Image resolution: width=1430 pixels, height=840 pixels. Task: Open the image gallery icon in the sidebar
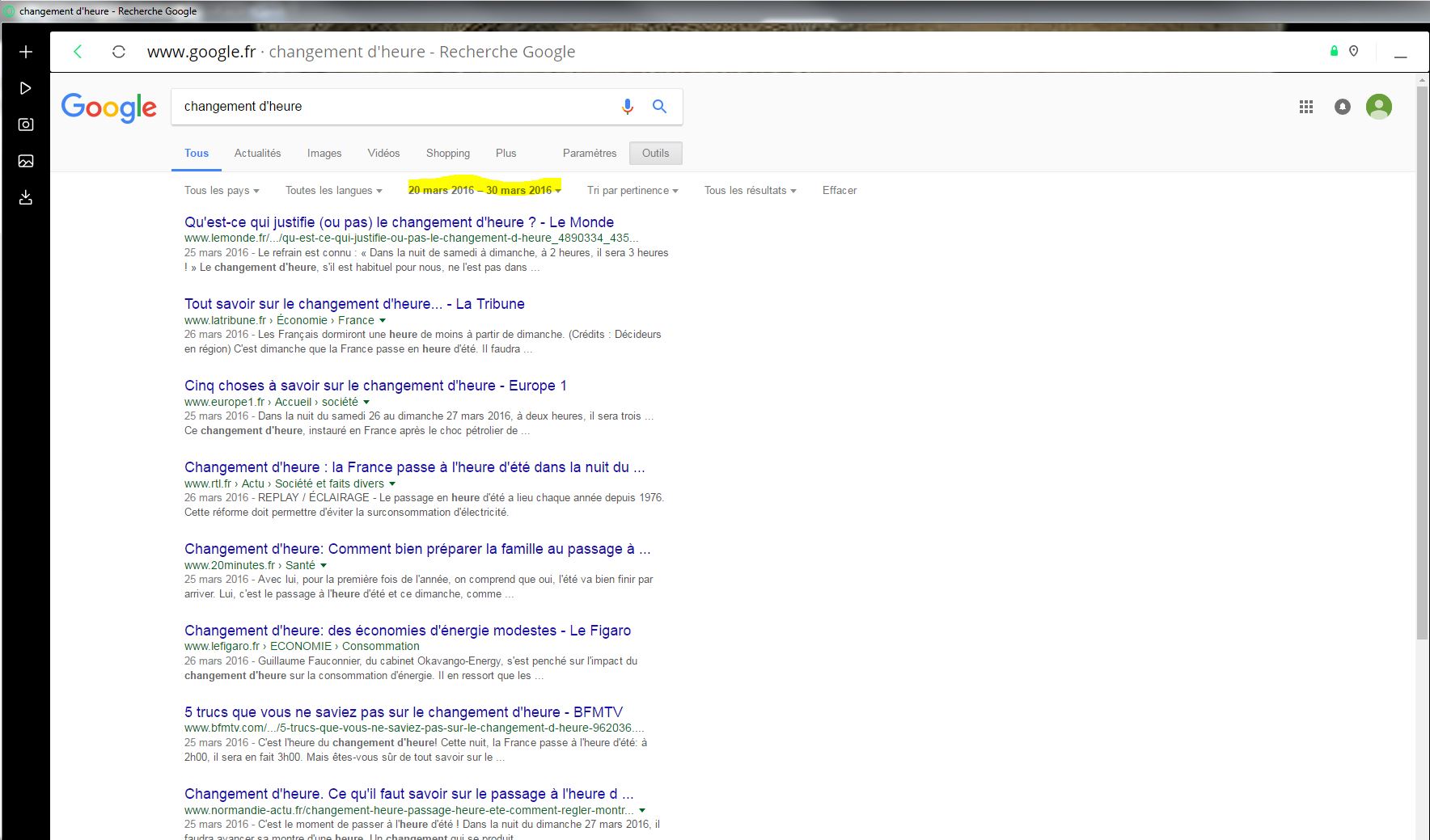26,161
